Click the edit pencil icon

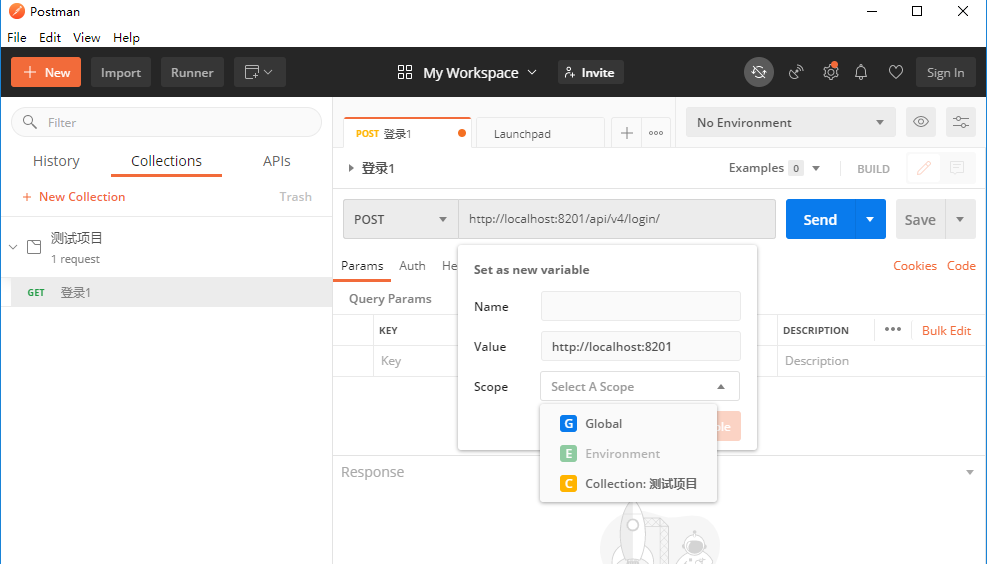click(x=923, y=168)
